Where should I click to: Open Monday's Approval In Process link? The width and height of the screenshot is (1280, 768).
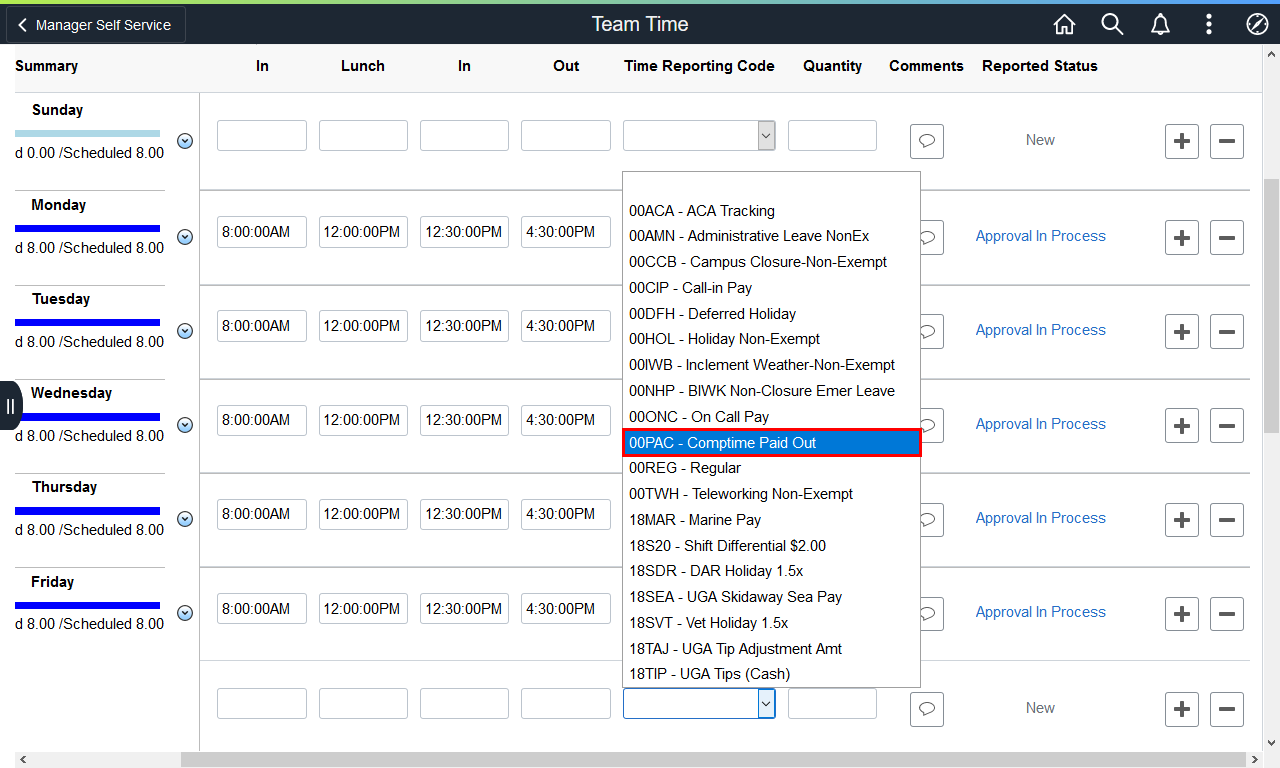[1041, 236]
